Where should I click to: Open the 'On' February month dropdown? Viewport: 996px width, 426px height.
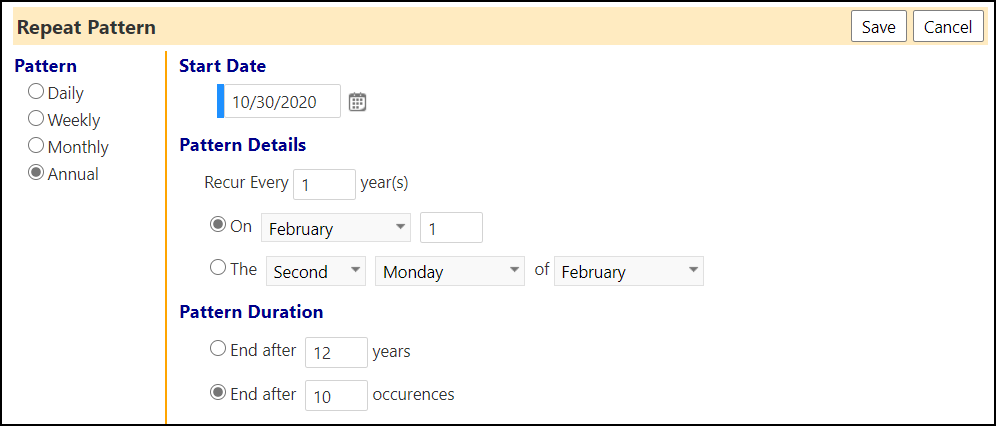(x=336, y=228)
